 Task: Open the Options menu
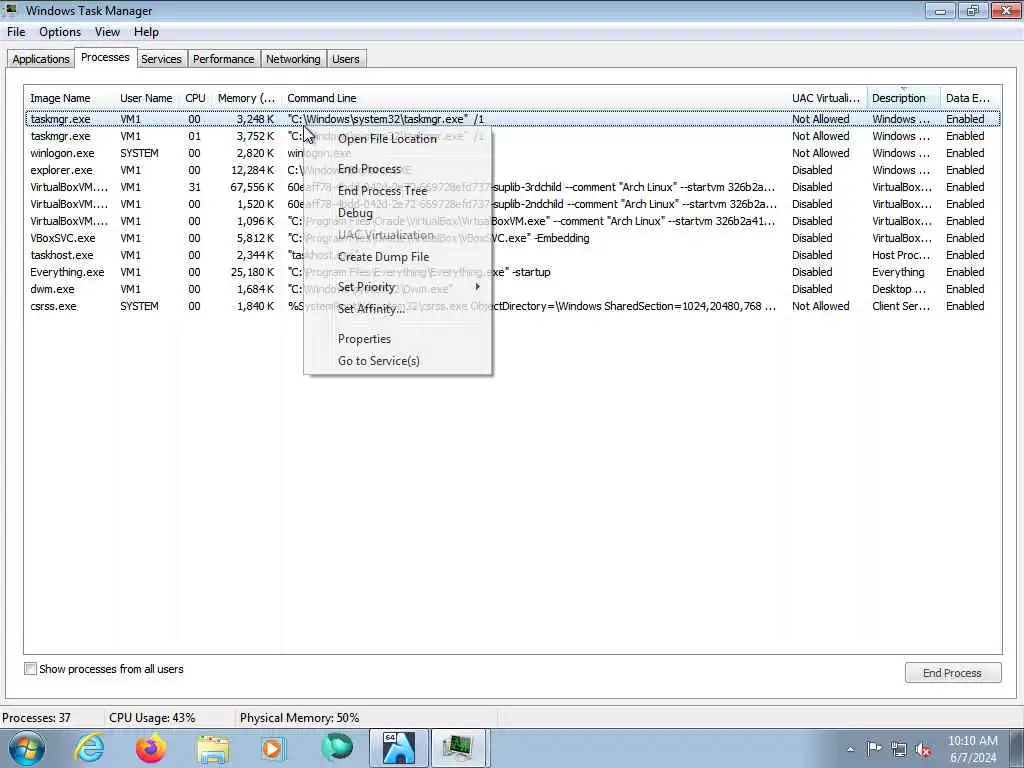coord(60,32)
